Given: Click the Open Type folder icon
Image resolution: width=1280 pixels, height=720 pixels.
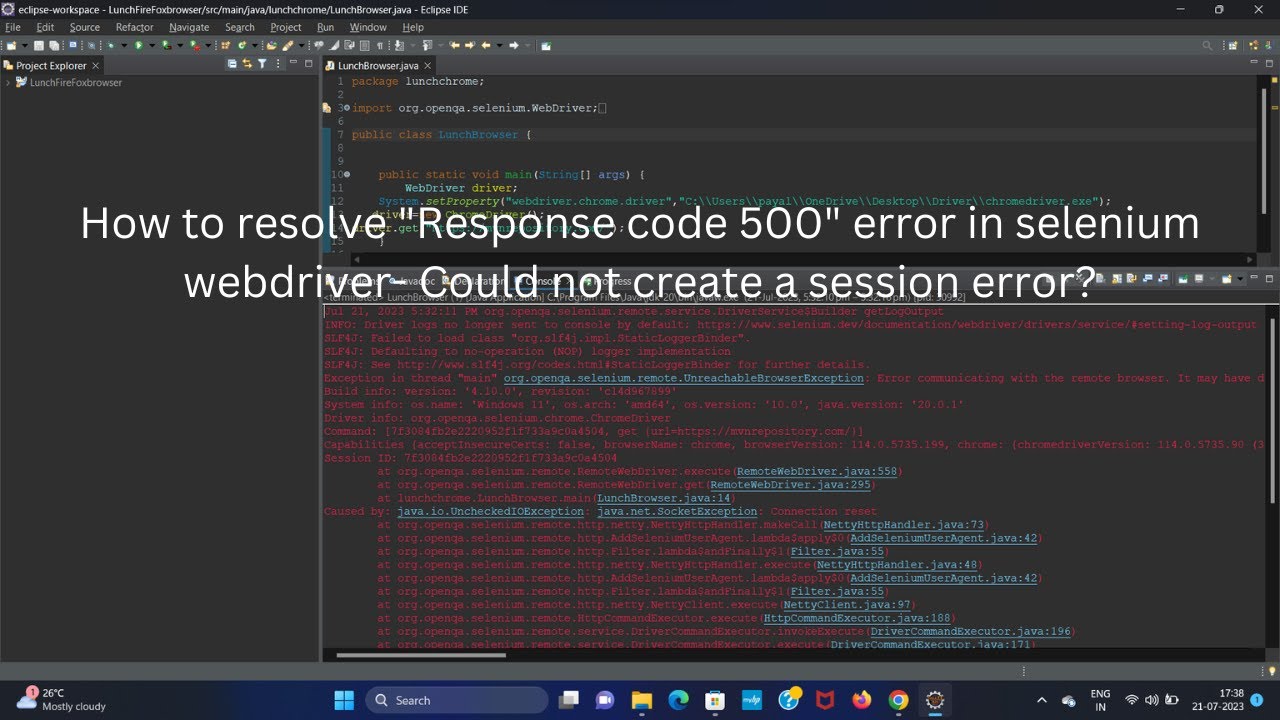Looking at the screenshot, I should (x=272, y=45).
